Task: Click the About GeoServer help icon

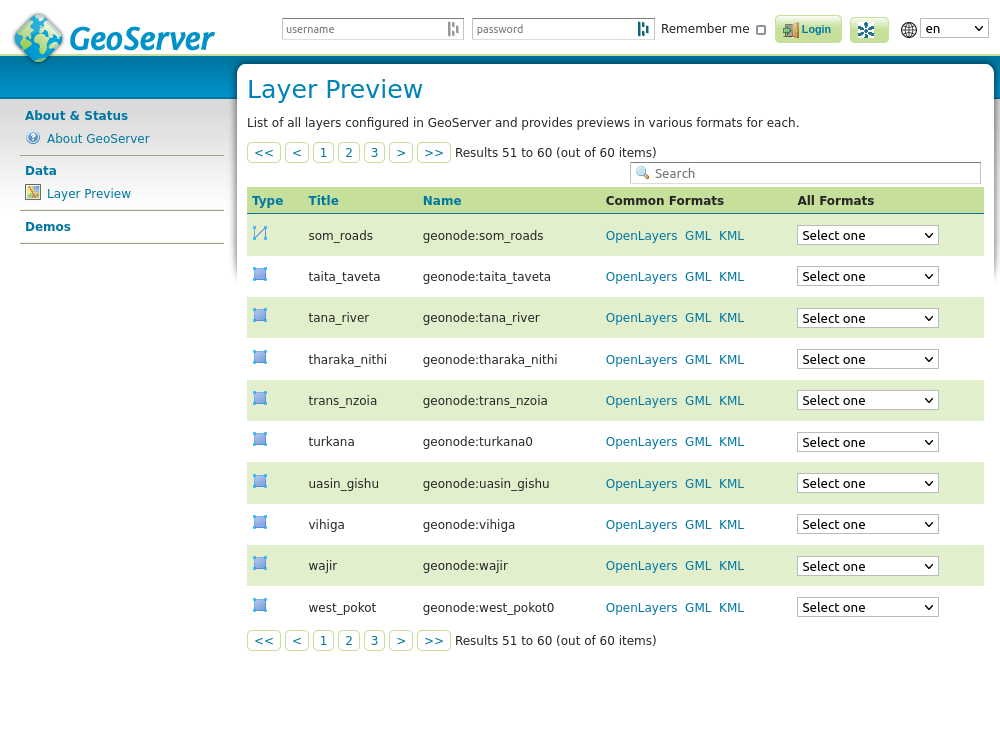Action: [33, 138]
